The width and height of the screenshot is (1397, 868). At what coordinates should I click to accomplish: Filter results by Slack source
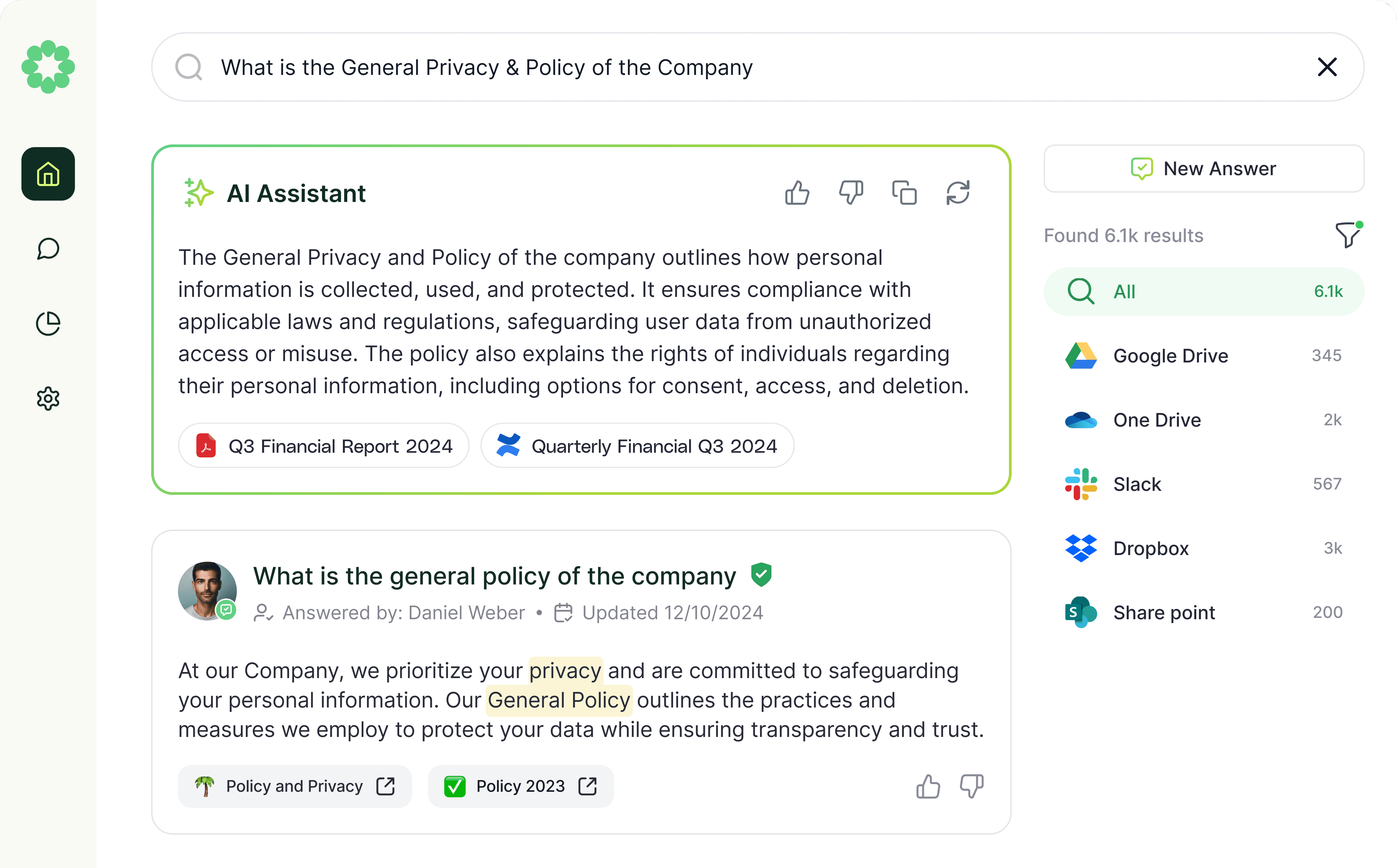(1204, 484)
